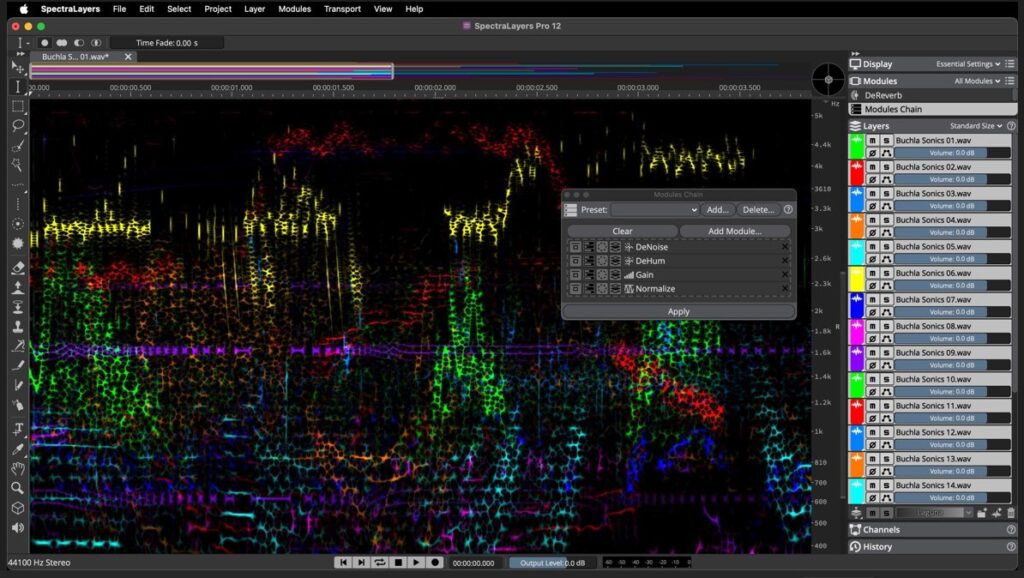1024x578 pixels.
Task: Toggle bypass on DeNoise module
Action: coord(575,247)
